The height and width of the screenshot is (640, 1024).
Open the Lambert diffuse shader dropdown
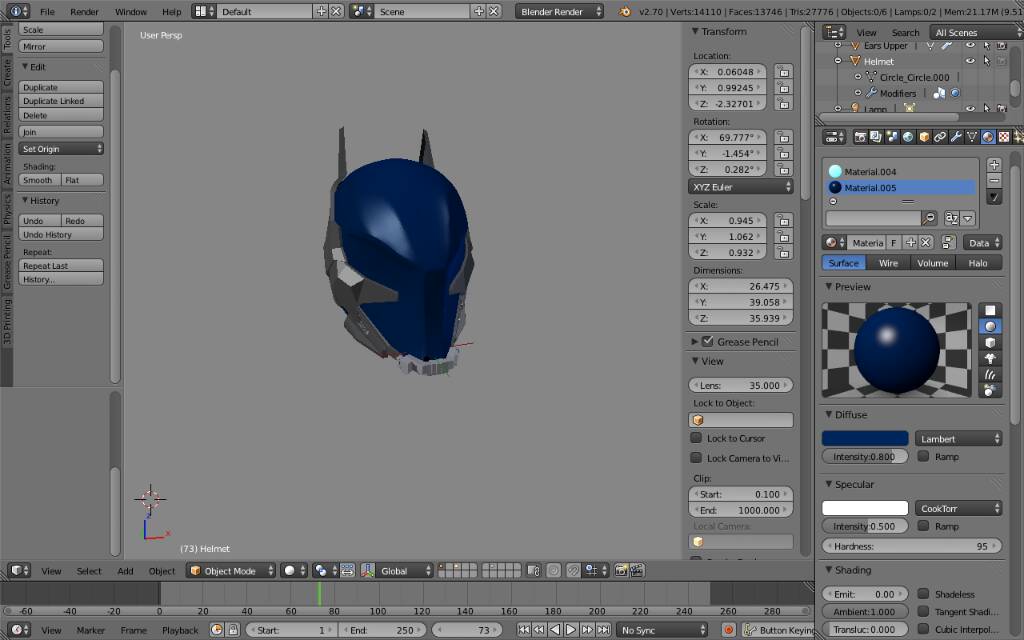[959, 439]
